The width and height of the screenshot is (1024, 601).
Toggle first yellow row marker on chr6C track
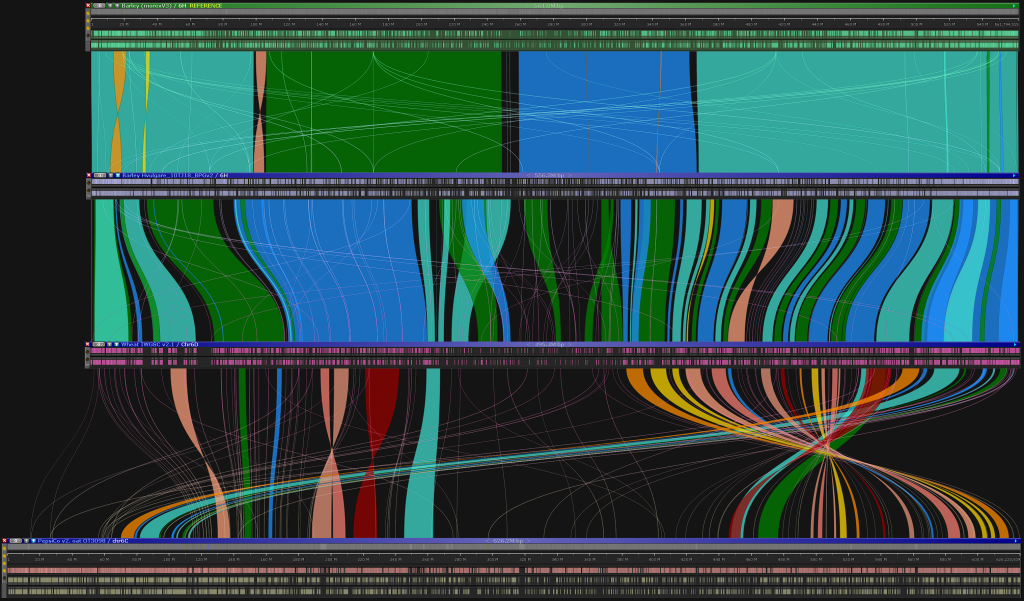tap(4, 549)
